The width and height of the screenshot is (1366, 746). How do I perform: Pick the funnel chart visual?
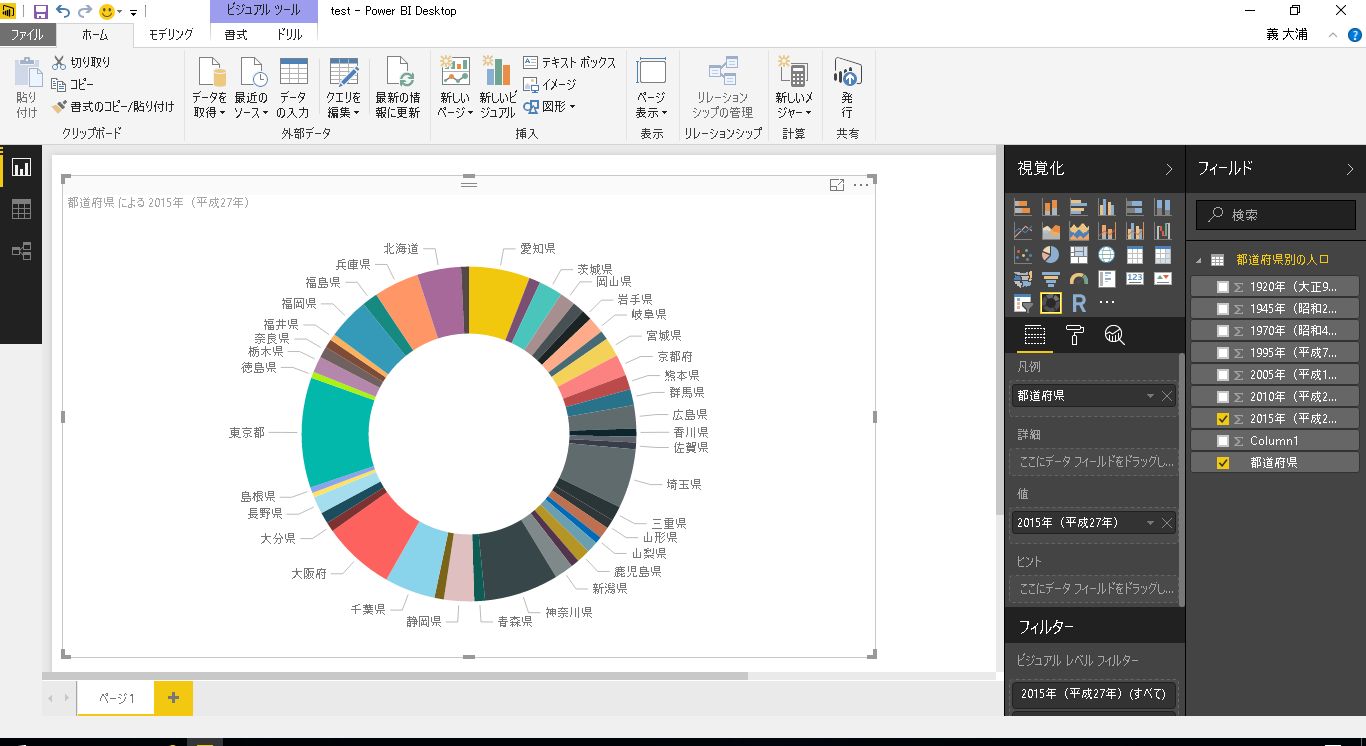click(1051, 279)
